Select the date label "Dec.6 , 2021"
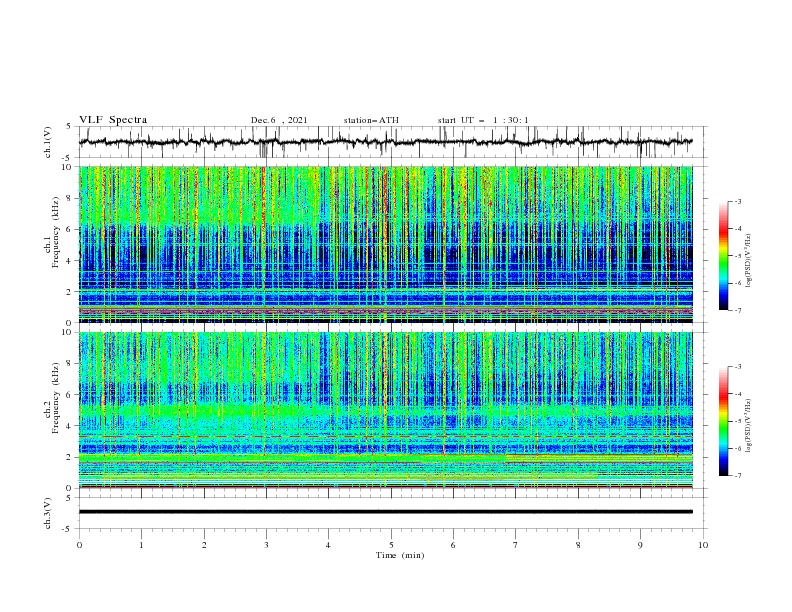 (279, 120)
